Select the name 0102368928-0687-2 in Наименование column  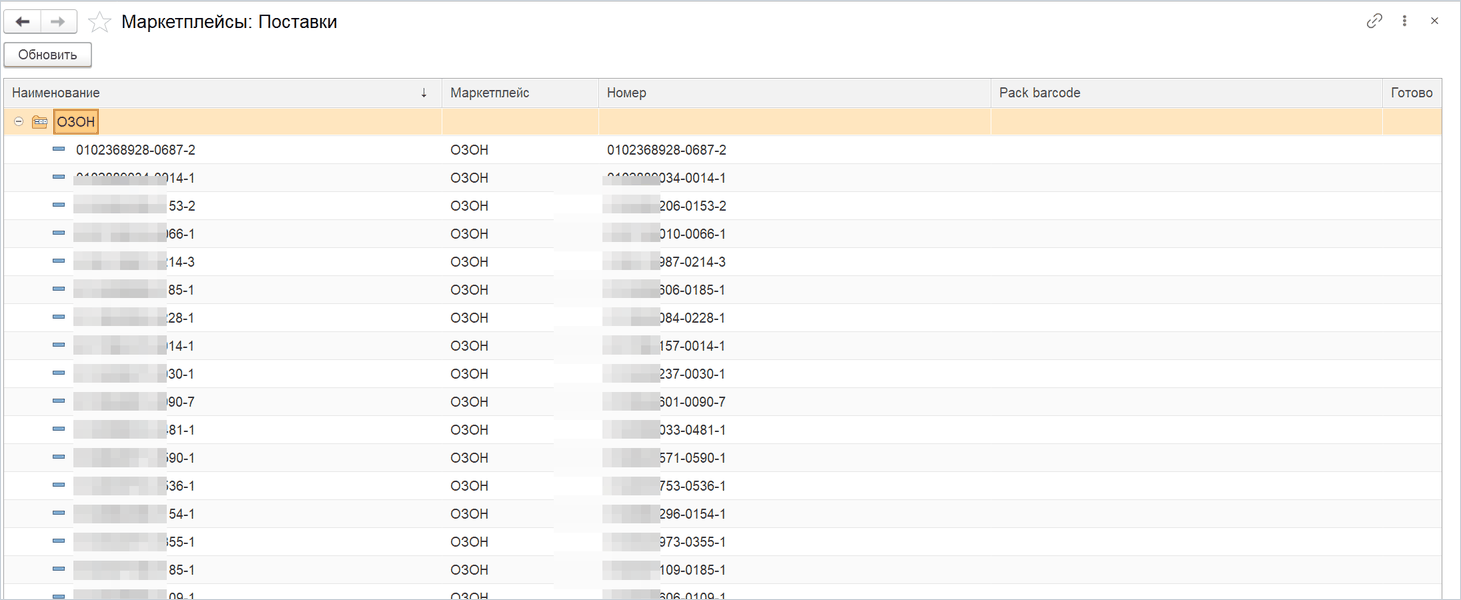pos(136,150)
